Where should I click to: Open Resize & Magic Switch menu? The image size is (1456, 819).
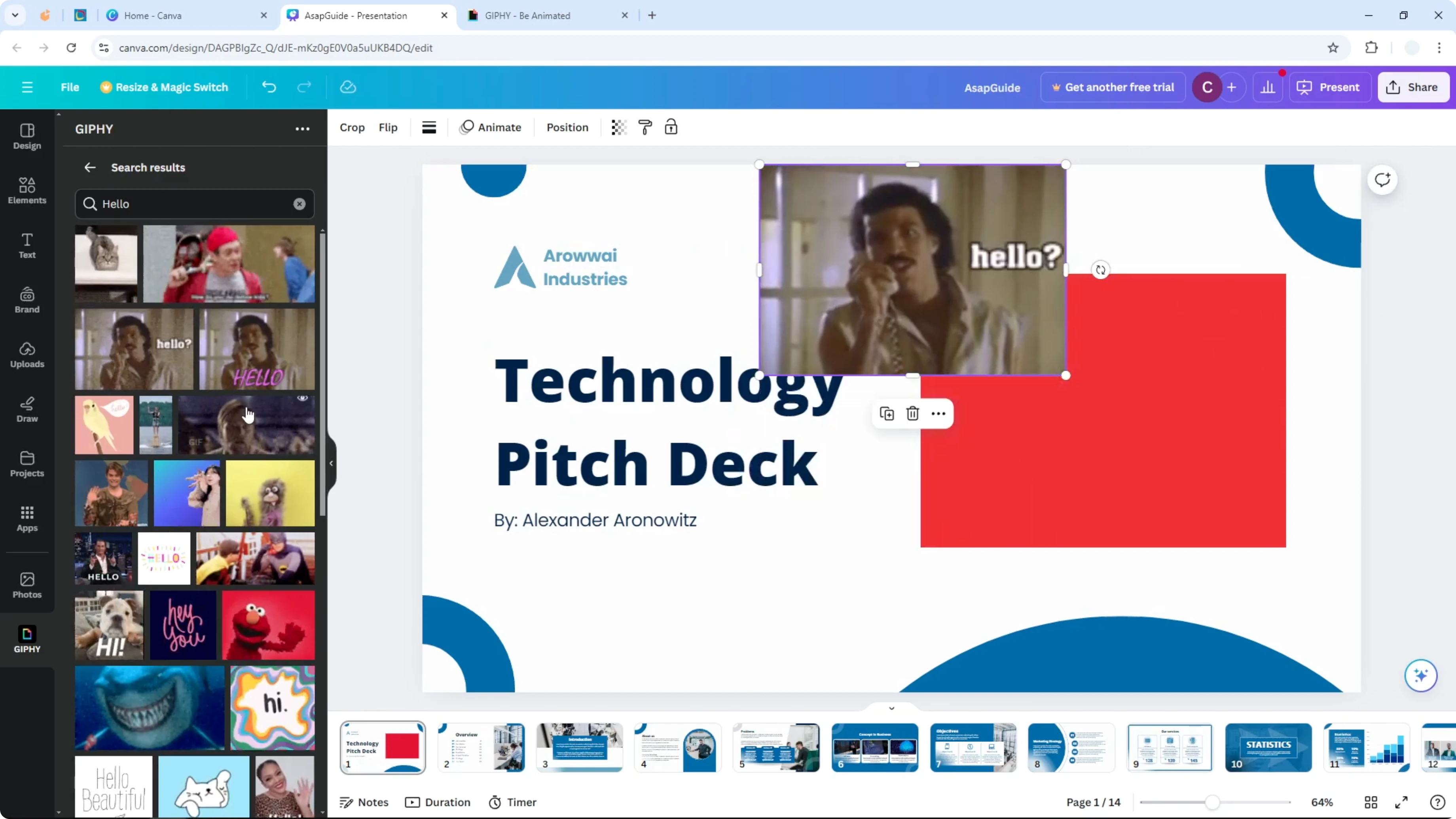[x=164, y=87]
